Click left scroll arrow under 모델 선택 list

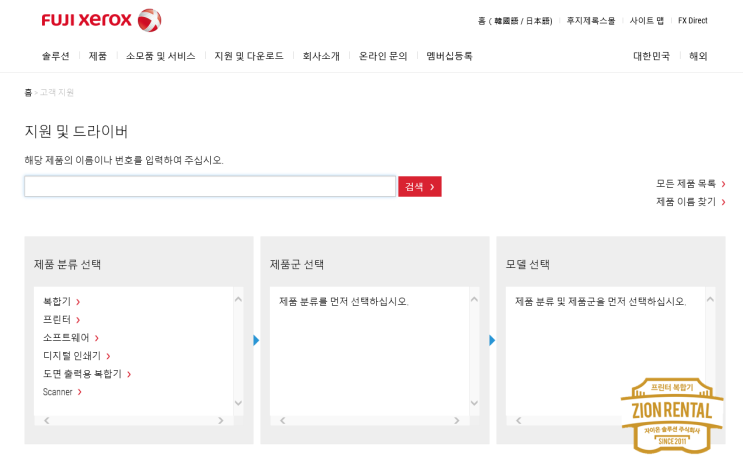pyautogui.click(x=518, y=420)
